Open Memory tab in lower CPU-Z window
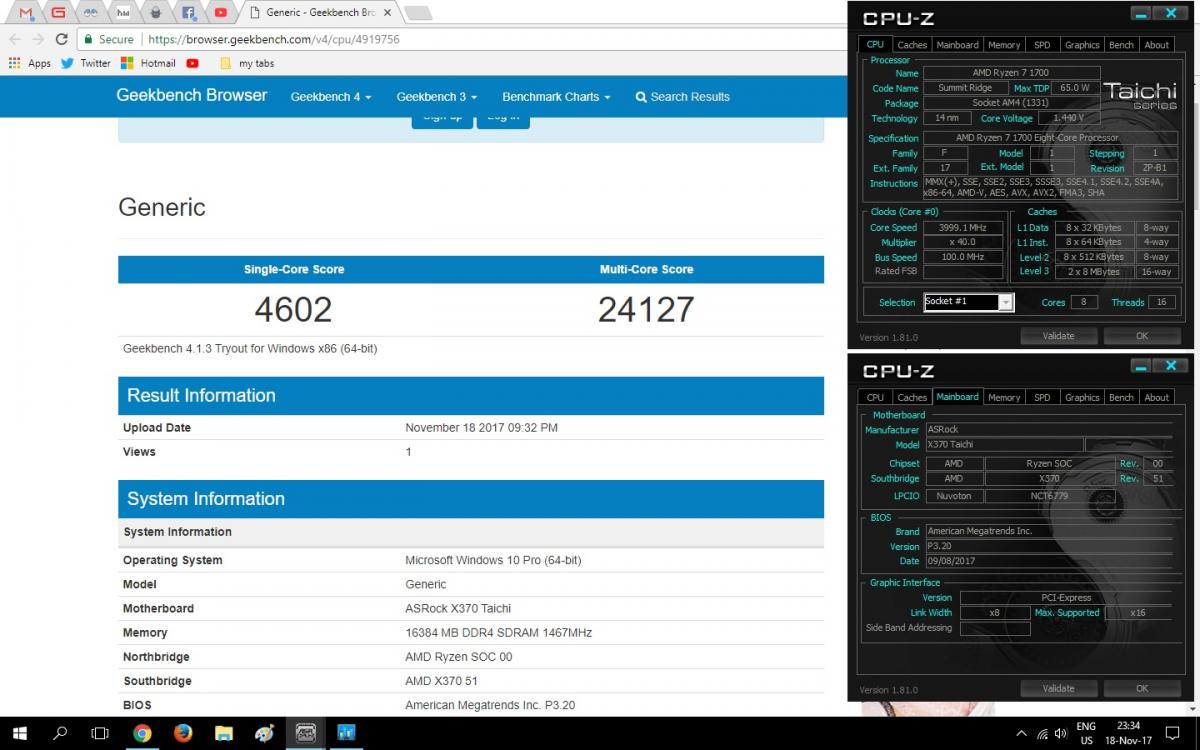Viewport: 1200px width, 750px height. [x=1004, y=397]
